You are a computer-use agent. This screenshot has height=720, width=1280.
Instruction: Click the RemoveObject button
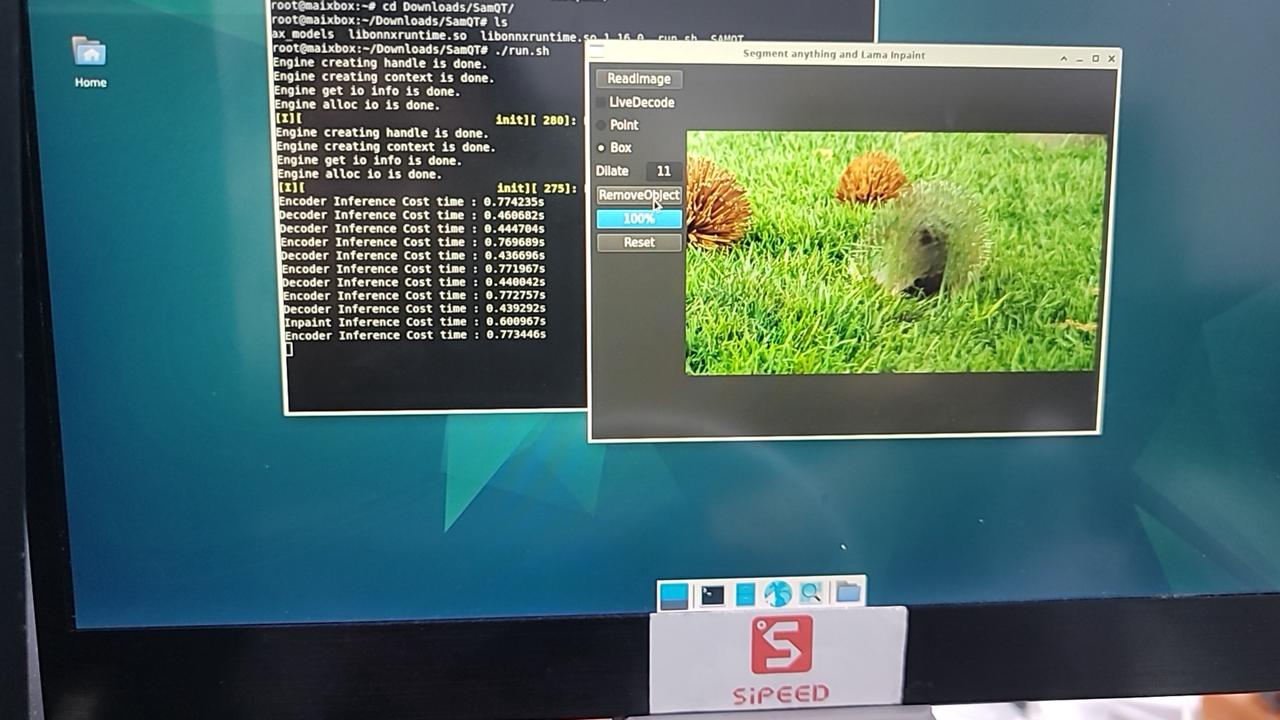tap(639, 195)
